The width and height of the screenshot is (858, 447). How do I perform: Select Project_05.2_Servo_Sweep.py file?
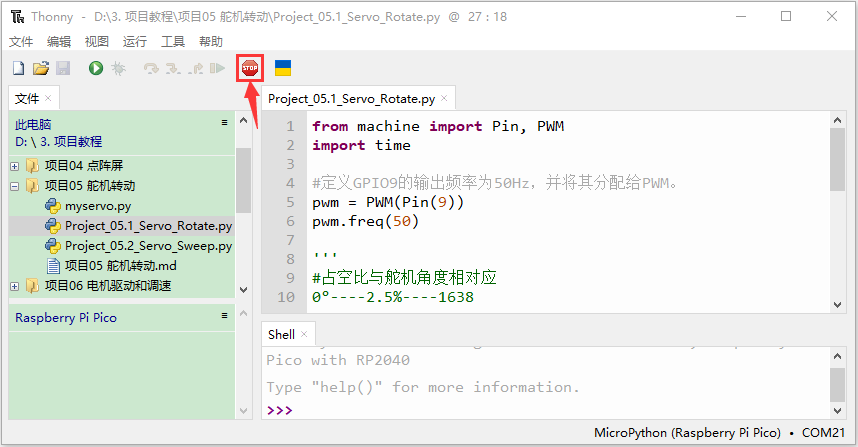pos(148,246)
